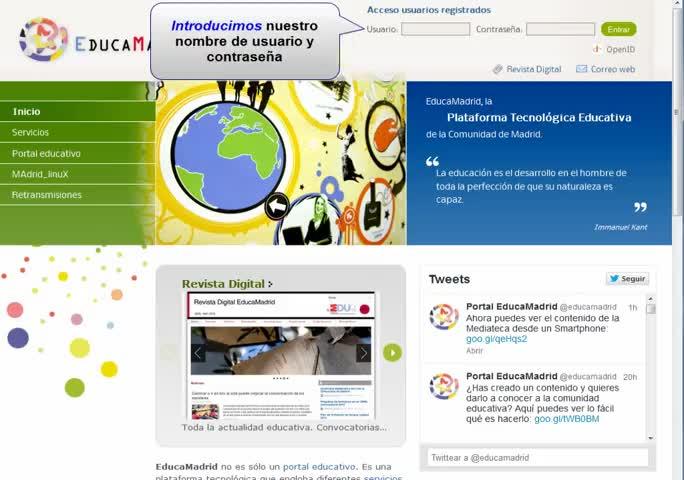684x480 pixels.
Task: Click the Contraseña input field
Action: pyautogui.click(x=560, y=29)
